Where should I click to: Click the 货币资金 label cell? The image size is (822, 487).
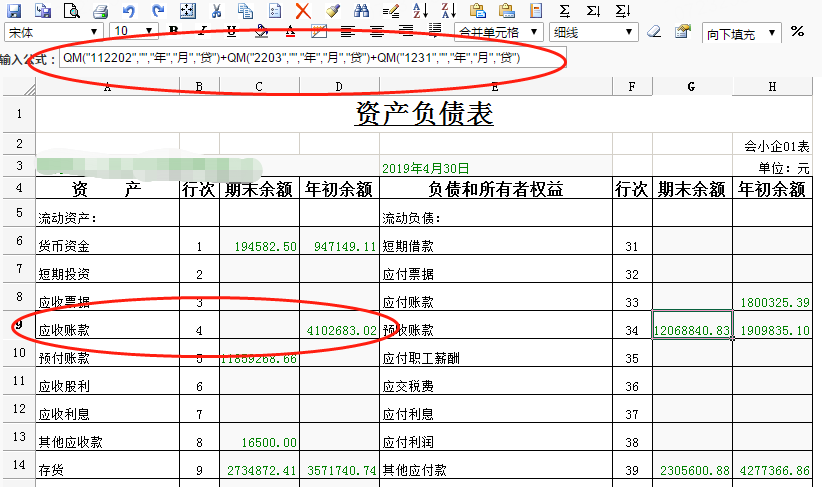point(107,241)
